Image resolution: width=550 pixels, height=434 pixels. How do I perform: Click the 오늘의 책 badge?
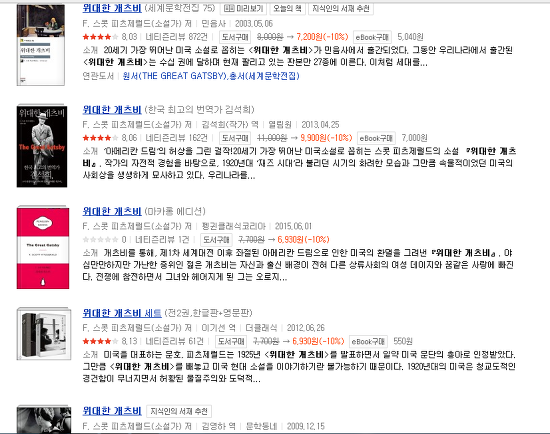(287, 8)
